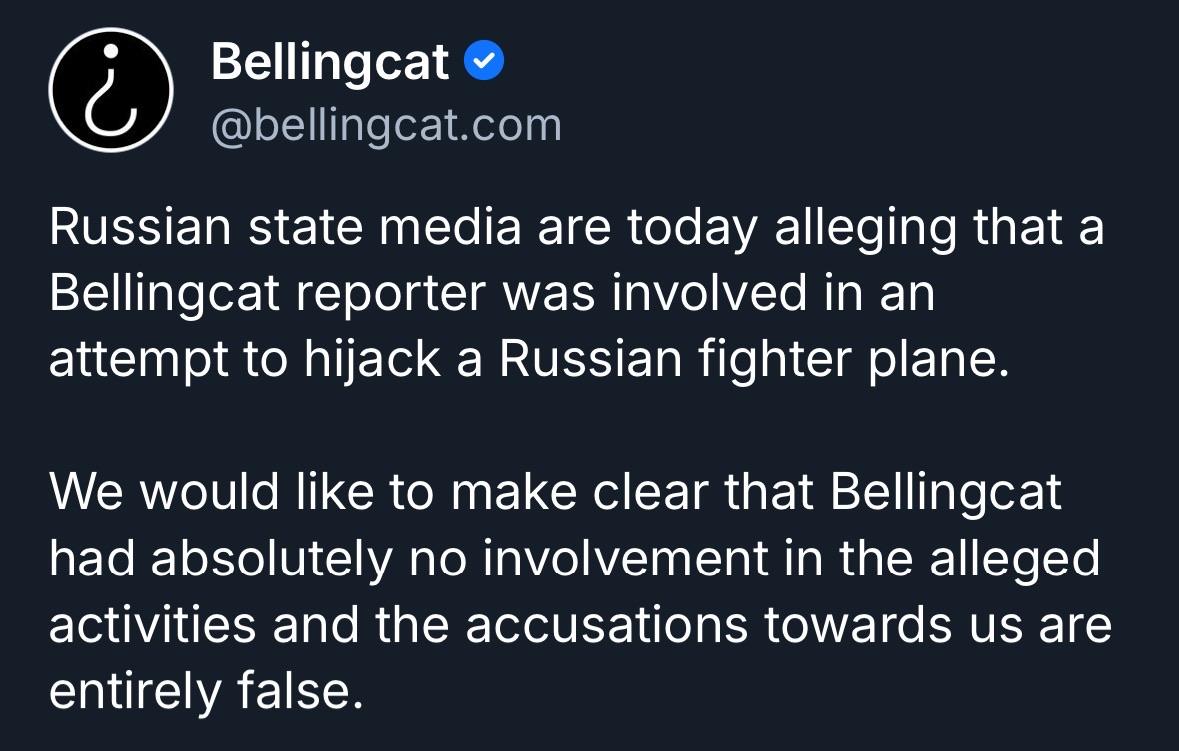
Task: Click the word "accusations" in the post
Action: (606, 626)
